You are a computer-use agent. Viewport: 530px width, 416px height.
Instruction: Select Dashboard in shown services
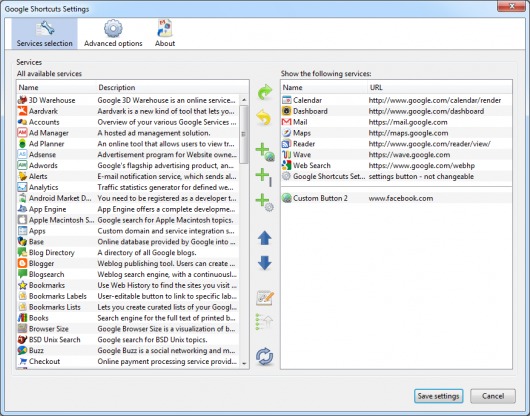pyautogui.click(x=396, y=111)
